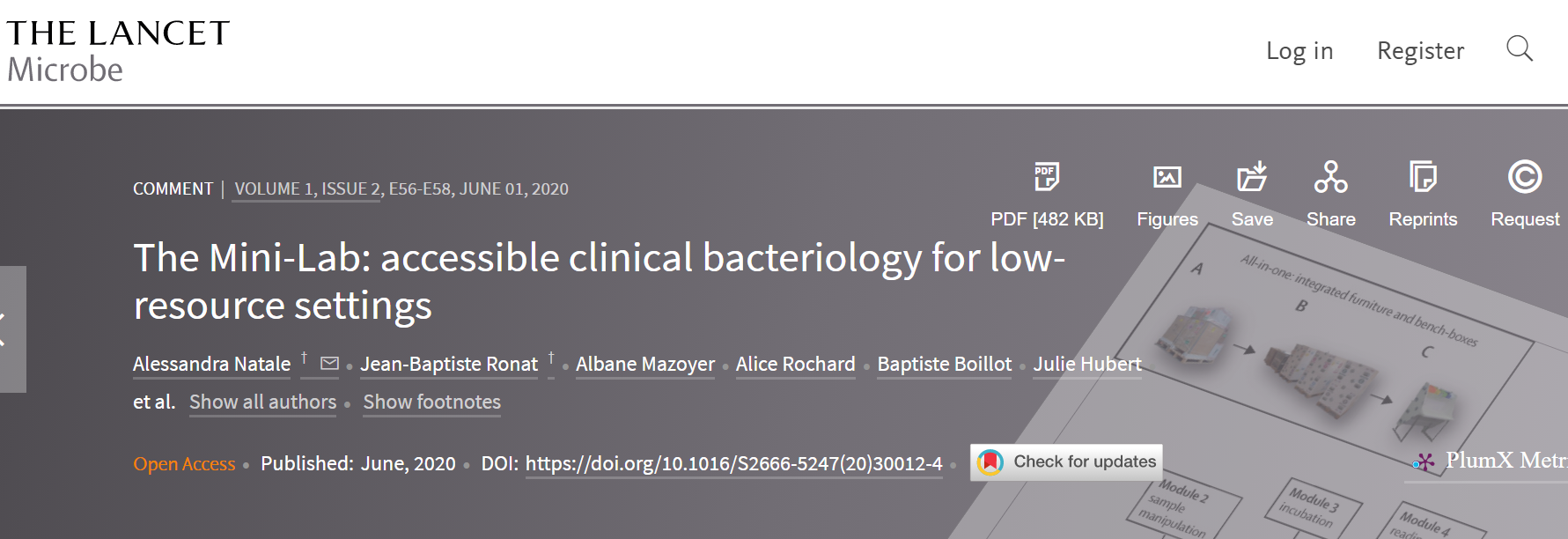
Task: Open PlumX Metrics link
Action: (x=1490, y=461)
